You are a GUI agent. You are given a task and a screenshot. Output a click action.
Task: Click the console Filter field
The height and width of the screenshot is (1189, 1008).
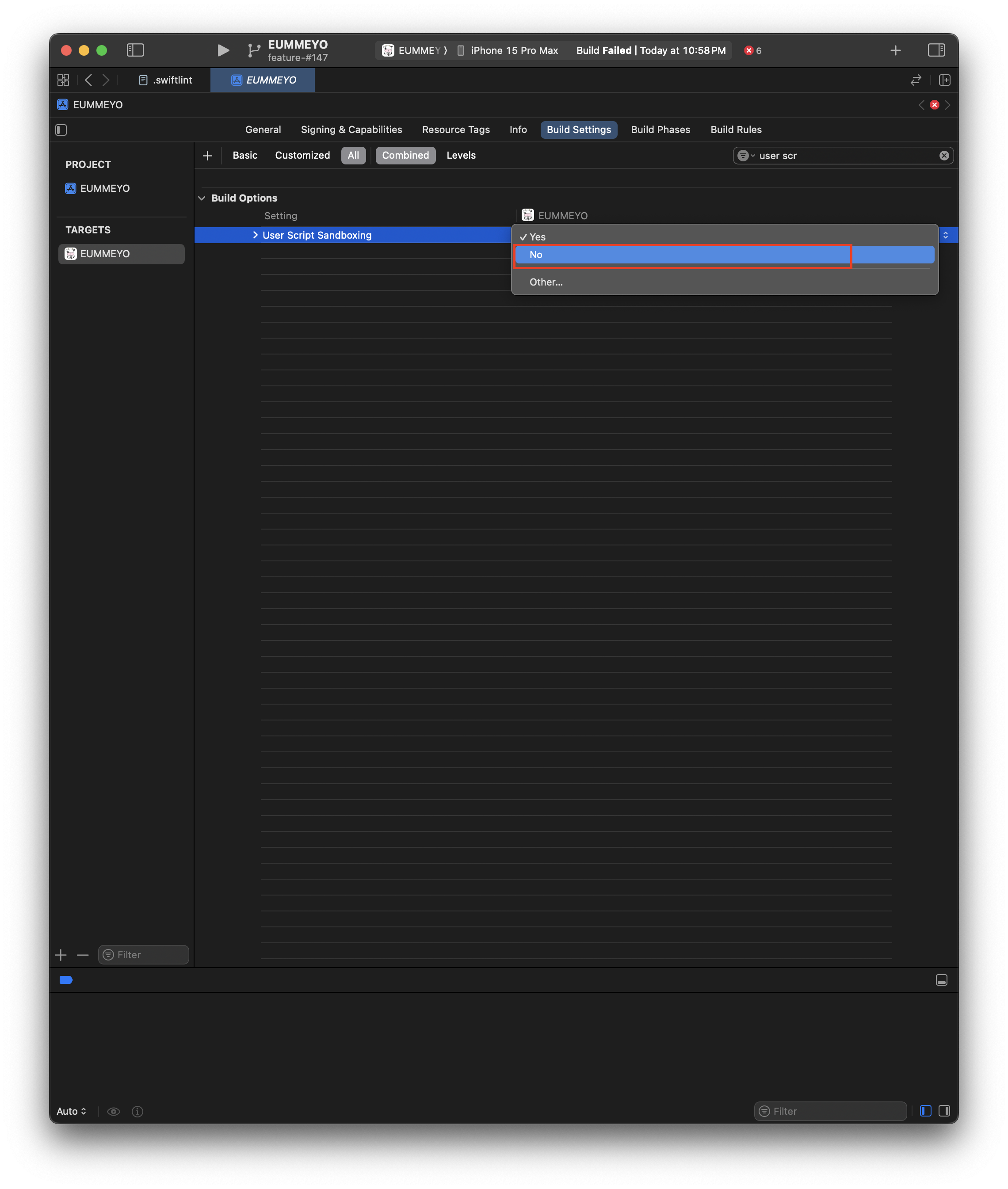[x=830, y=1111]
